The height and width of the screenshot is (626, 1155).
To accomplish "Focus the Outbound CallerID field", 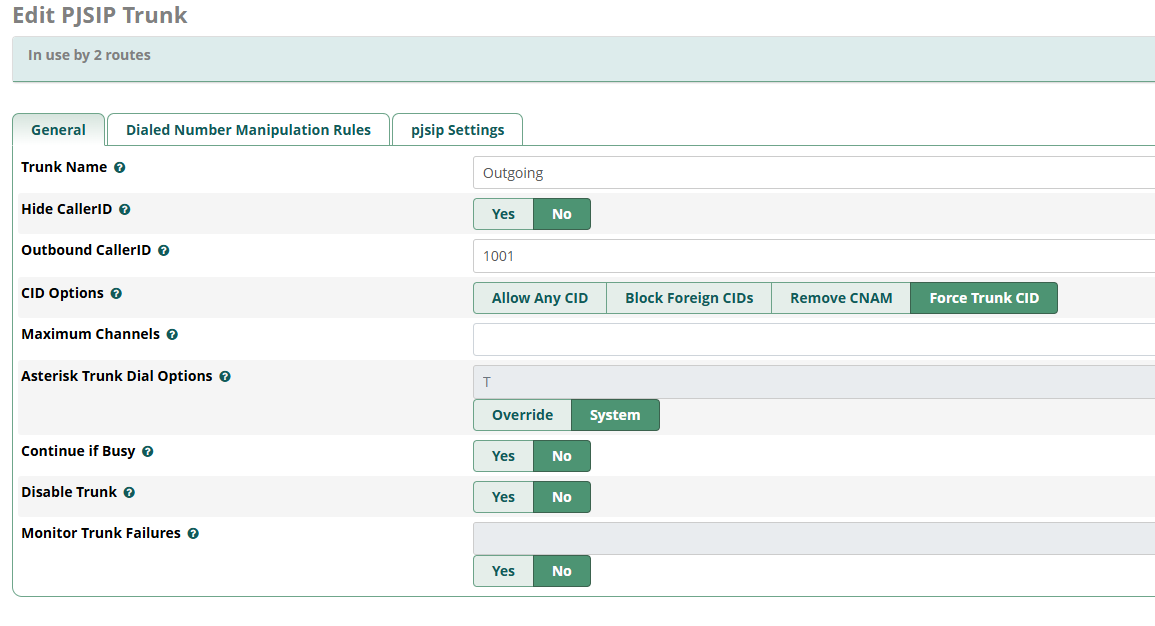I will pyautogui.click(x=814, y=256).
